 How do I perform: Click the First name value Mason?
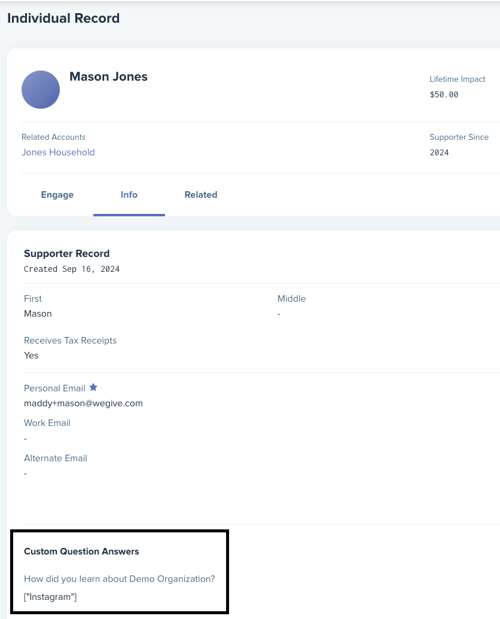tap(38, 314)
